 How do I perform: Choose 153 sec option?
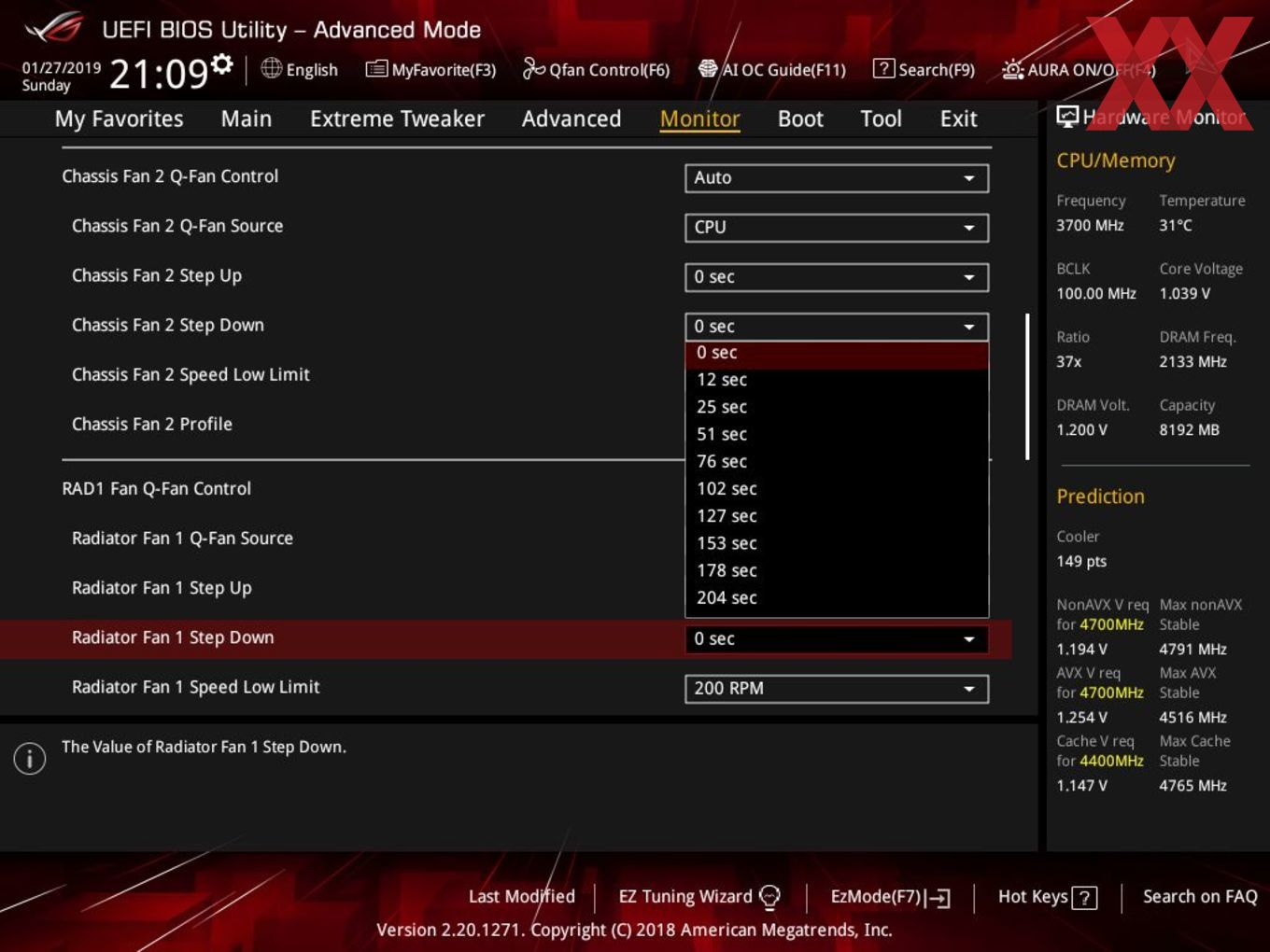point(837,543)
